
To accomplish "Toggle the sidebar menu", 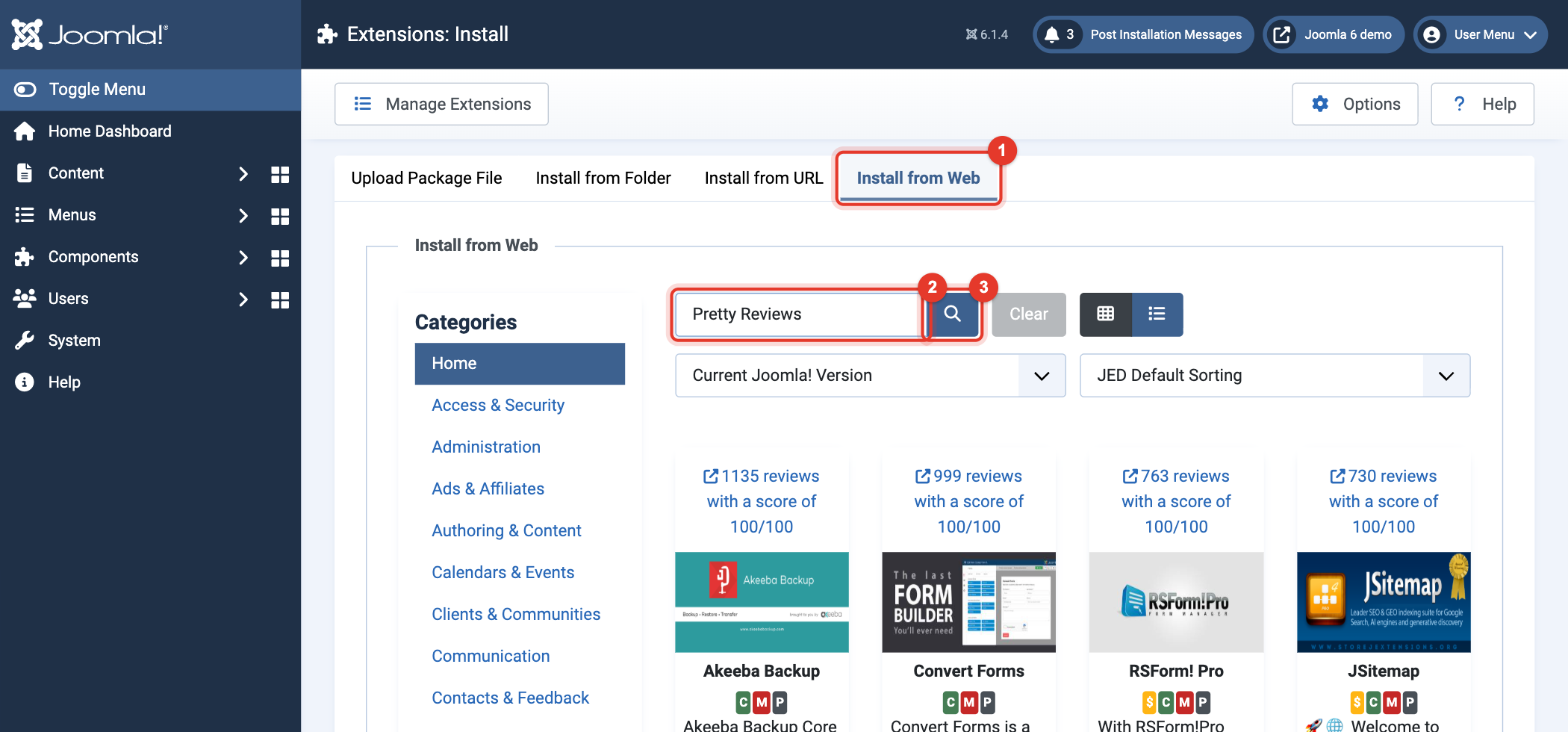I will [150, 90].
